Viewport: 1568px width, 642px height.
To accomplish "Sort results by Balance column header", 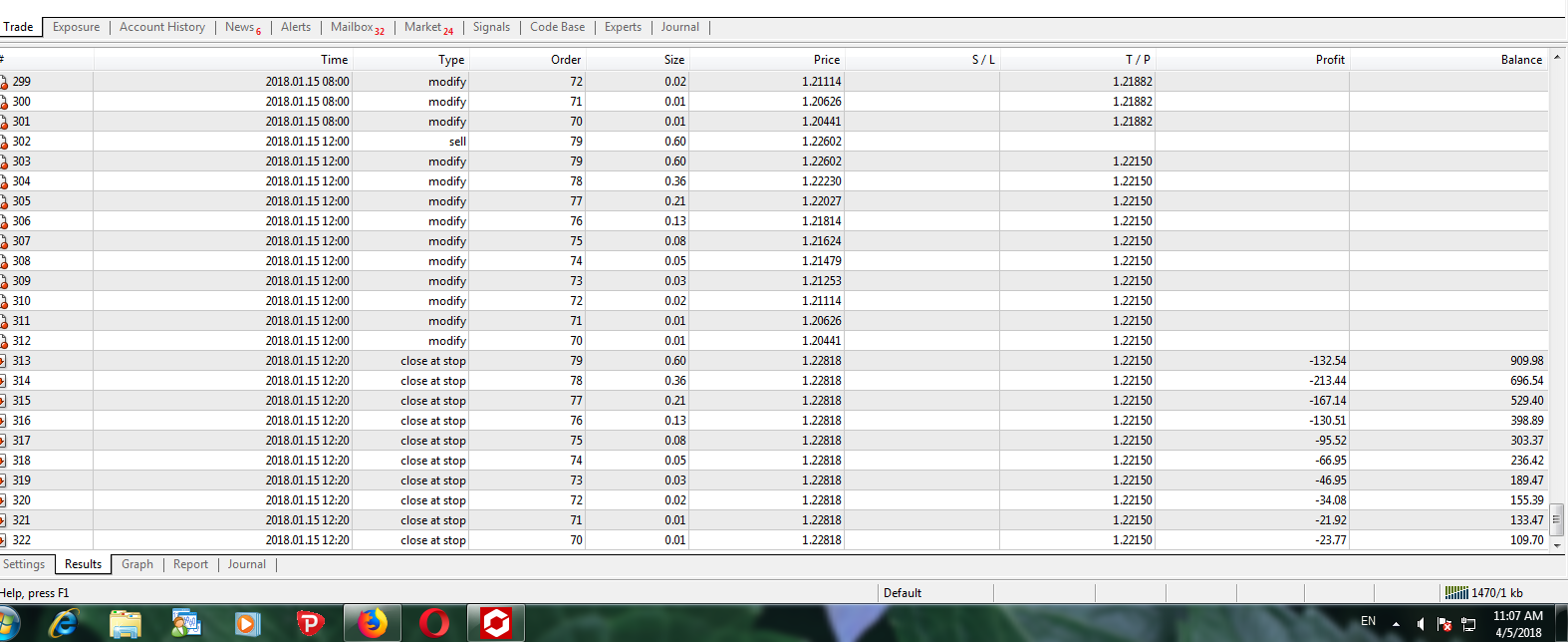I will coord(1520,60).
